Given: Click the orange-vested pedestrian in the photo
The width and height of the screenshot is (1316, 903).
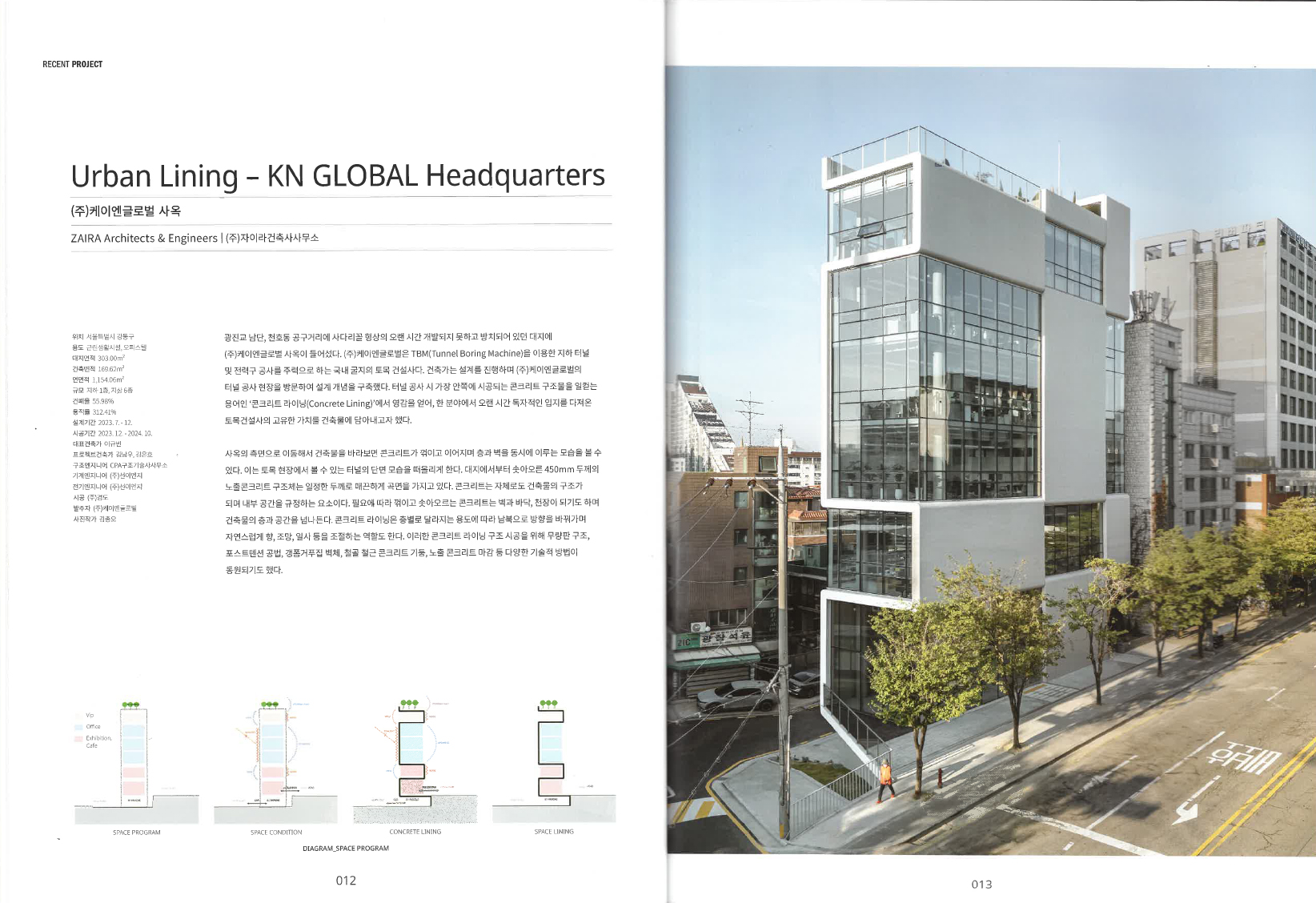Looking at the screenshot, I should click(x=885, y=781).
